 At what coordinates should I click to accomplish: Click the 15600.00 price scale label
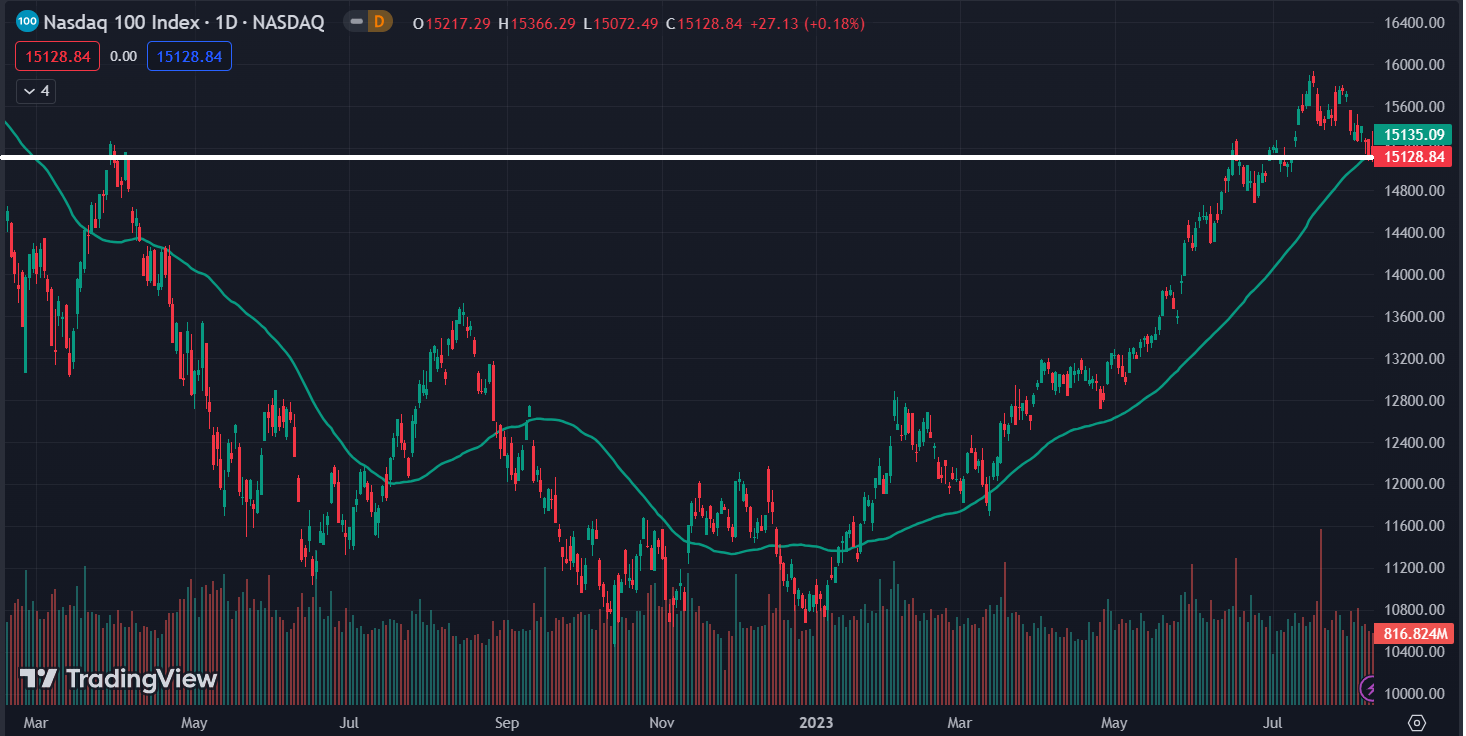click(x=1416, y=107)
